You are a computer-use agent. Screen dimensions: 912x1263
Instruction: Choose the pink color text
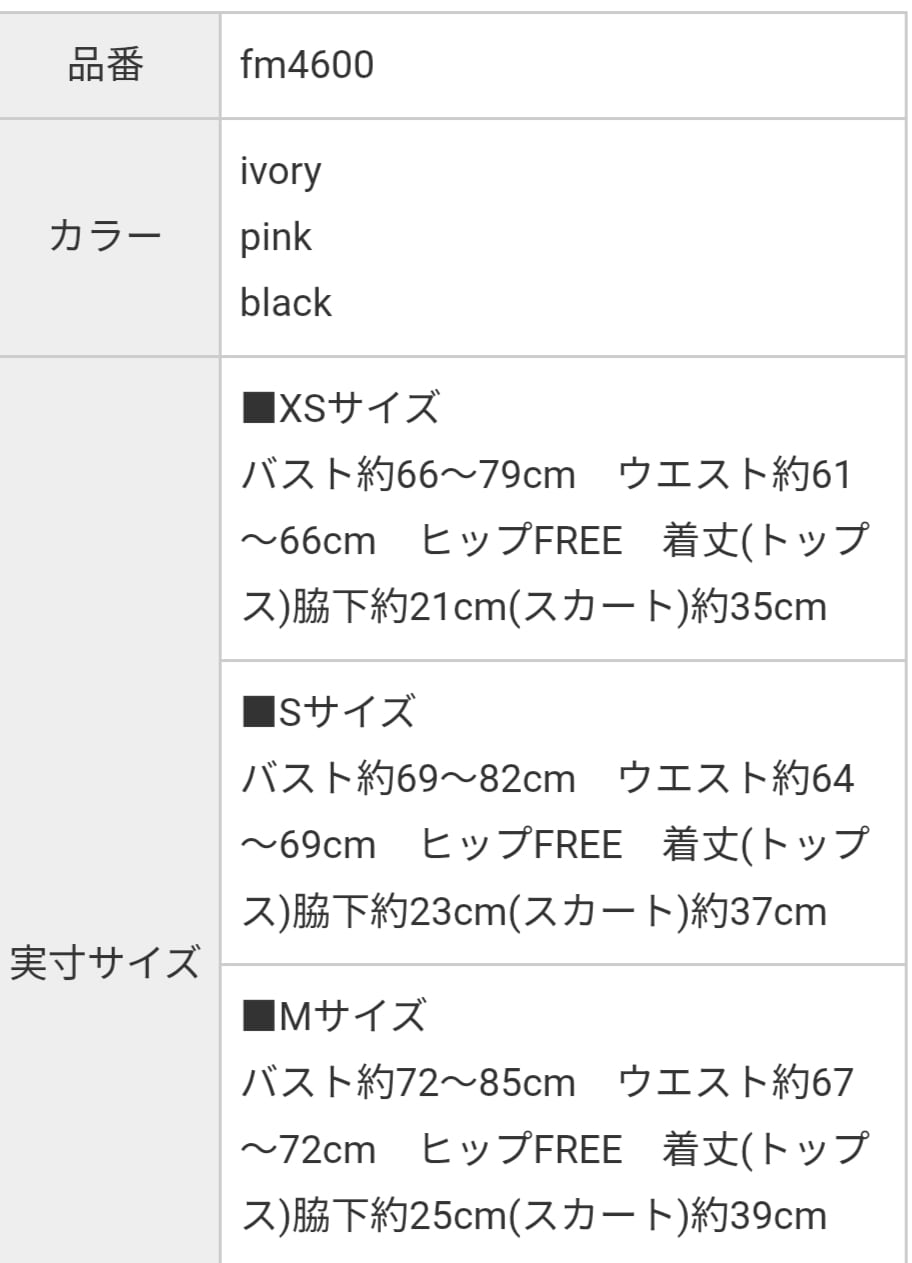[276, 238]
